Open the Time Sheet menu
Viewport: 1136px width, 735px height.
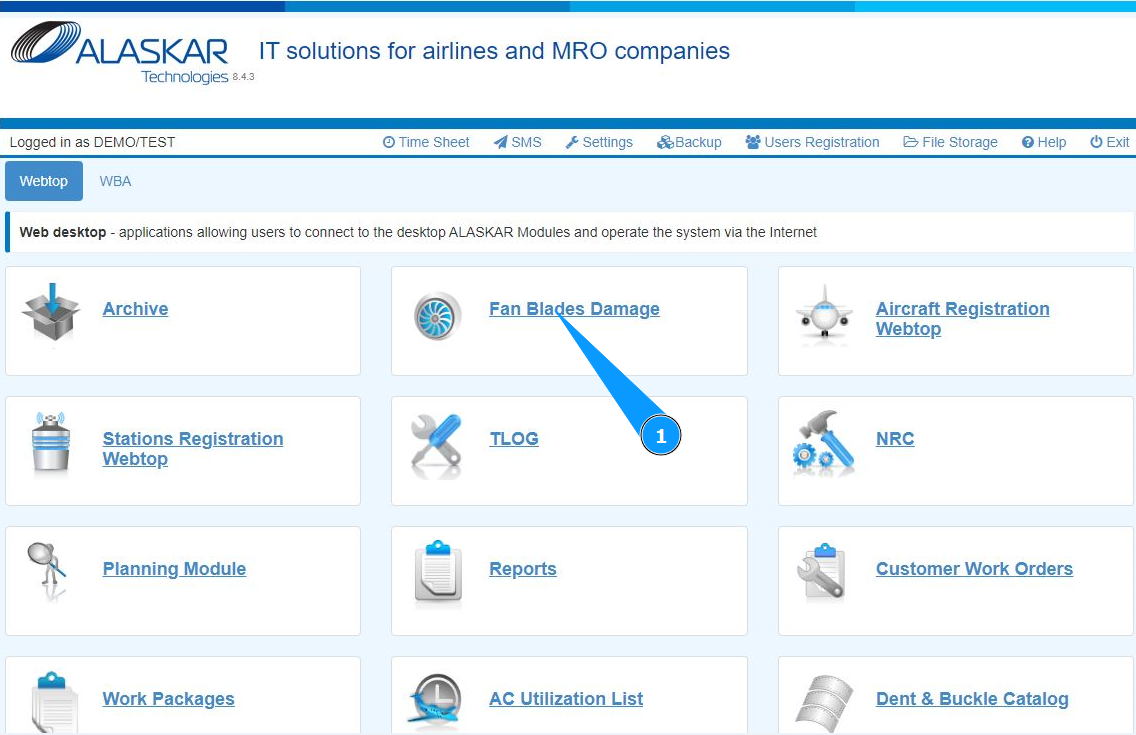click(x=426, y=142)
